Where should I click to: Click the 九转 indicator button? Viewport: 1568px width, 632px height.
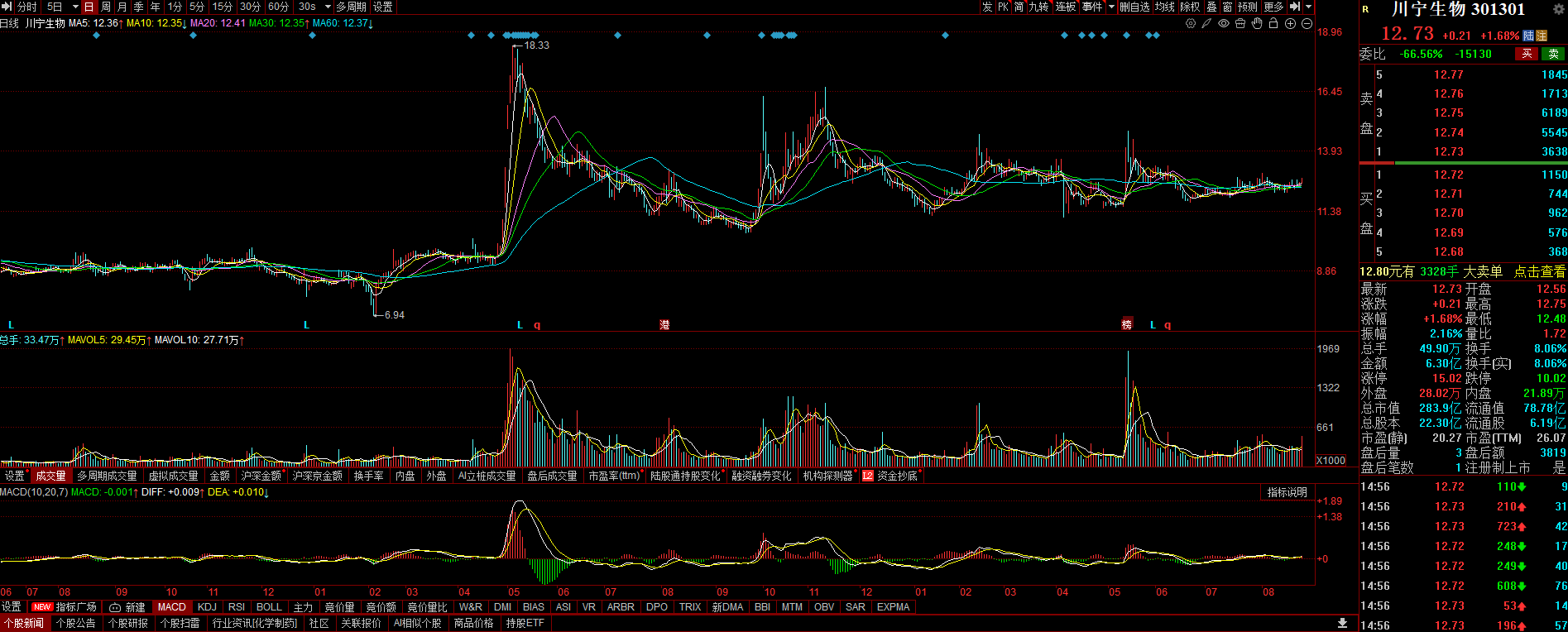[x=1038, y=7]
